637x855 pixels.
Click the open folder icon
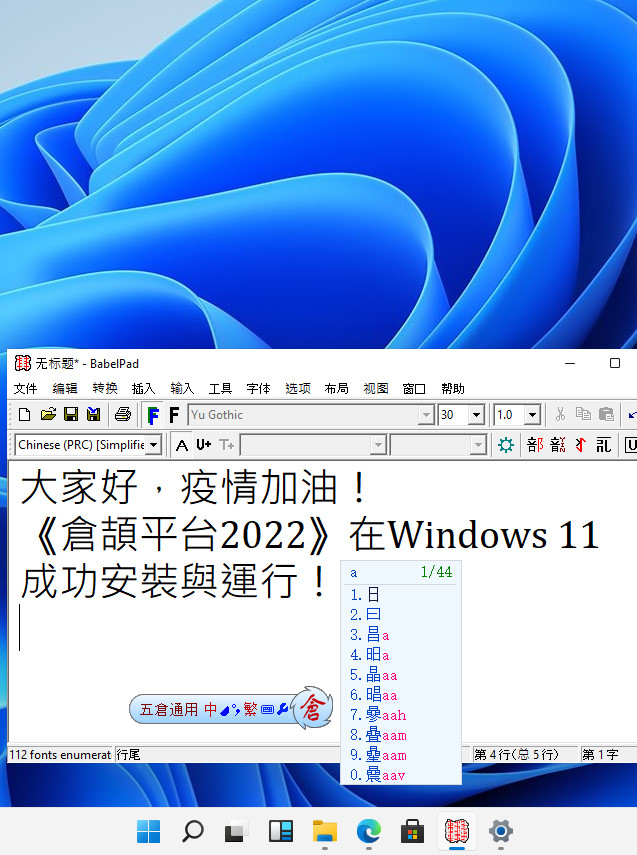(48, 414)
